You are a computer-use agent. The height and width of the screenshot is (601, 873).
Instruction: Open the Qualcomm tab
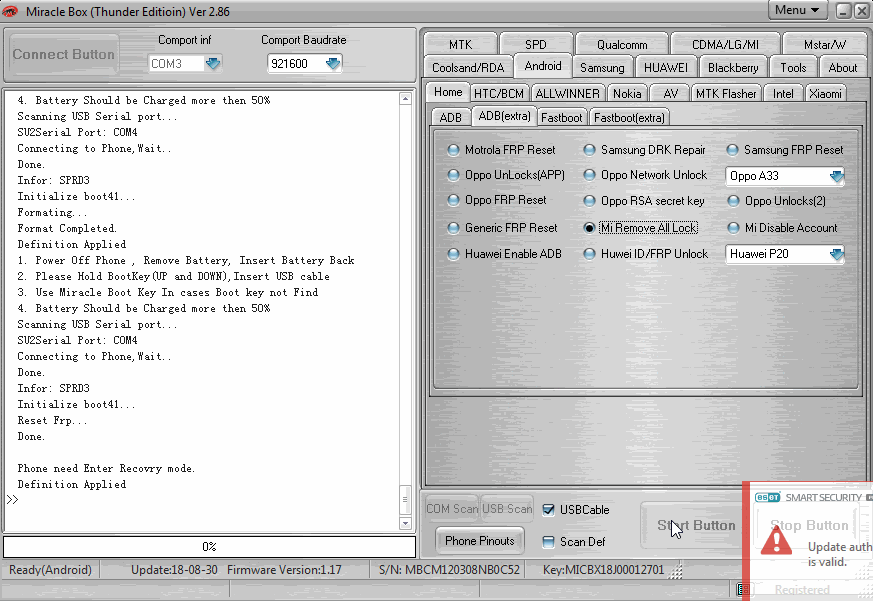pyautogui.click(x=622, y=44)
